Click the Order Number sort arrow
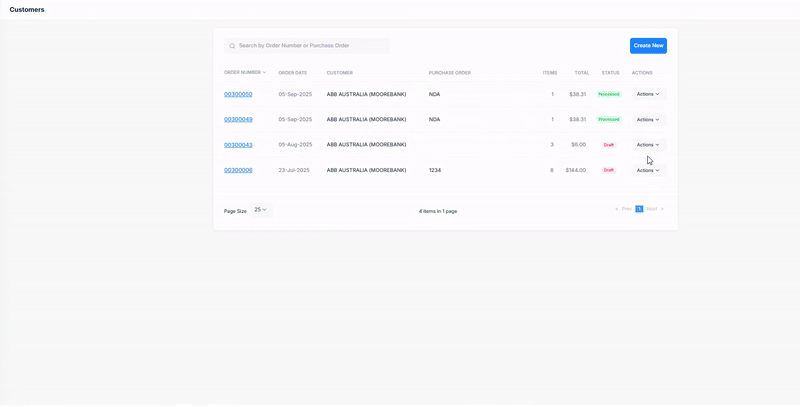This screenshot has width=800, height=407. click(x=265, y=72)
